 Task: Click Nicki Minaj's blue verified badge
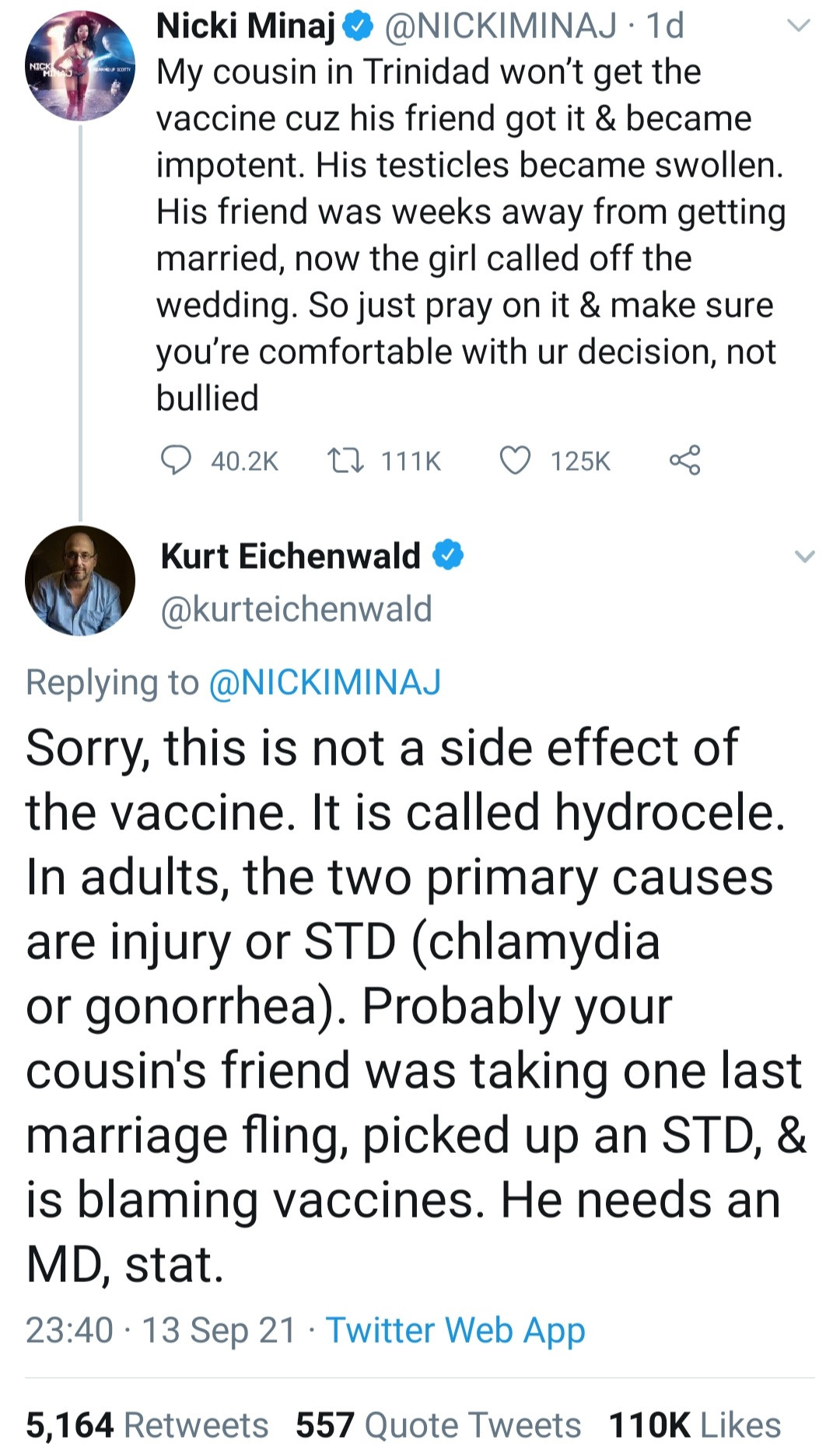click(x=356, y=27)
